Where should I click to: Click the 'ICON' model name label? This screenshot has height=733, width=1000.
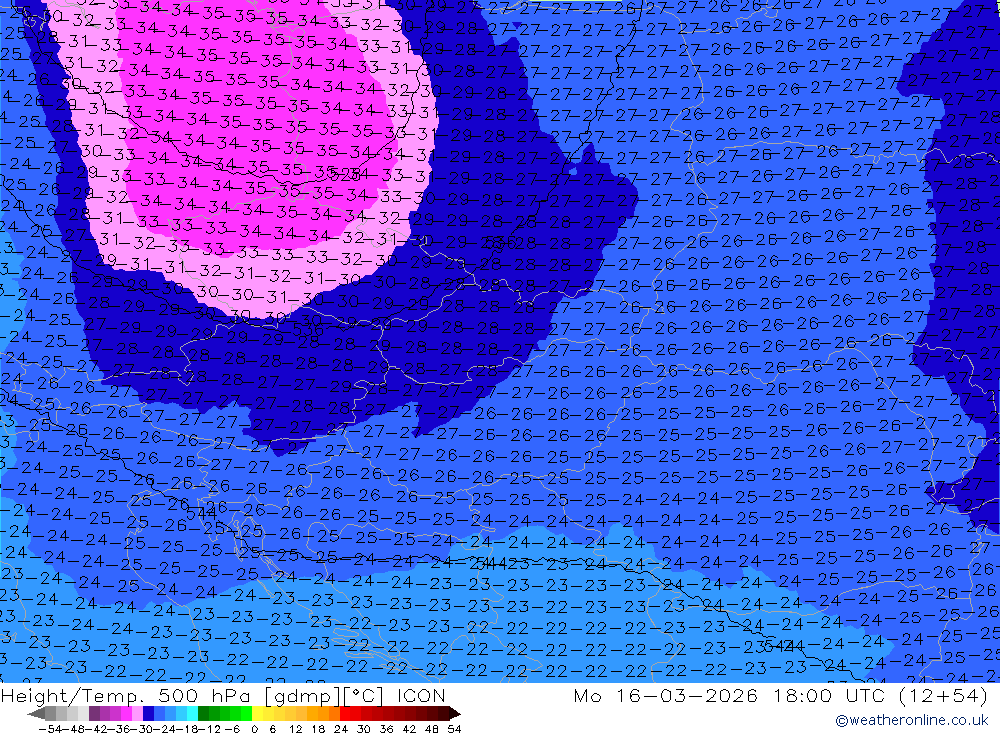[x=421, y=695]
